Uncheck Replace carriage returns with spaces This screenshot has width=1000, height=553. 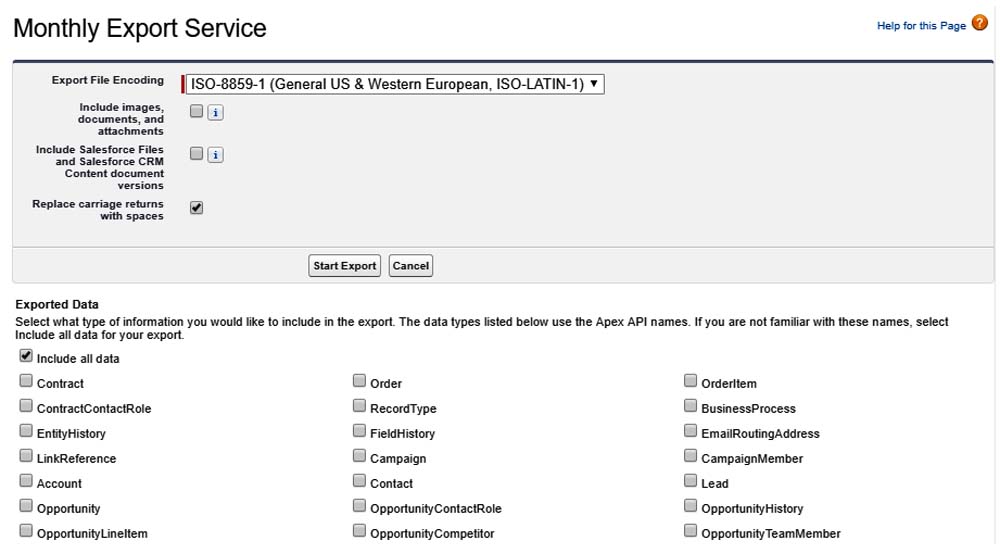coord(197,208)
